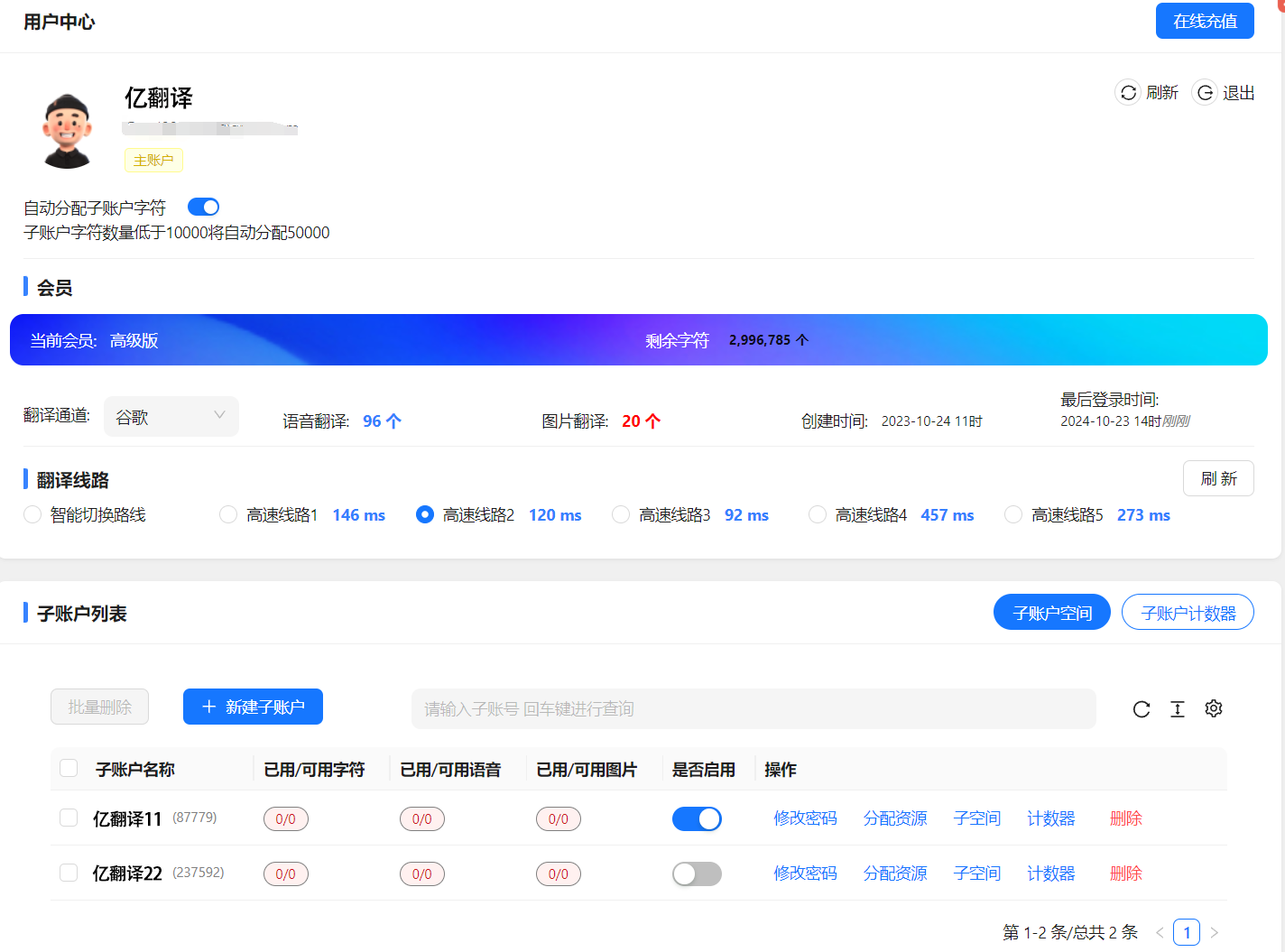
Task: Adjust table row density with the height icon
Action: coord(1177,709)
